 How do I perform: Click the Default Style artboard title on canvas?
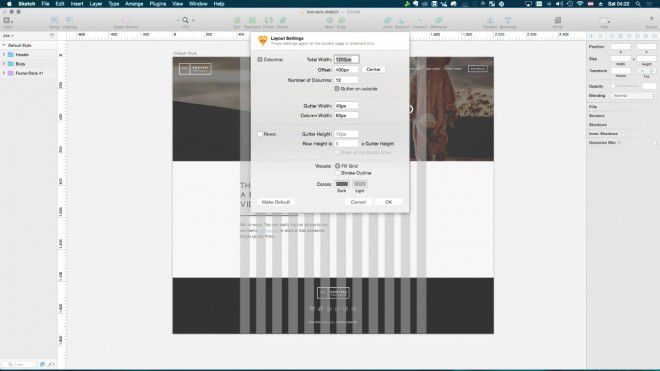(x=185, y=53)
